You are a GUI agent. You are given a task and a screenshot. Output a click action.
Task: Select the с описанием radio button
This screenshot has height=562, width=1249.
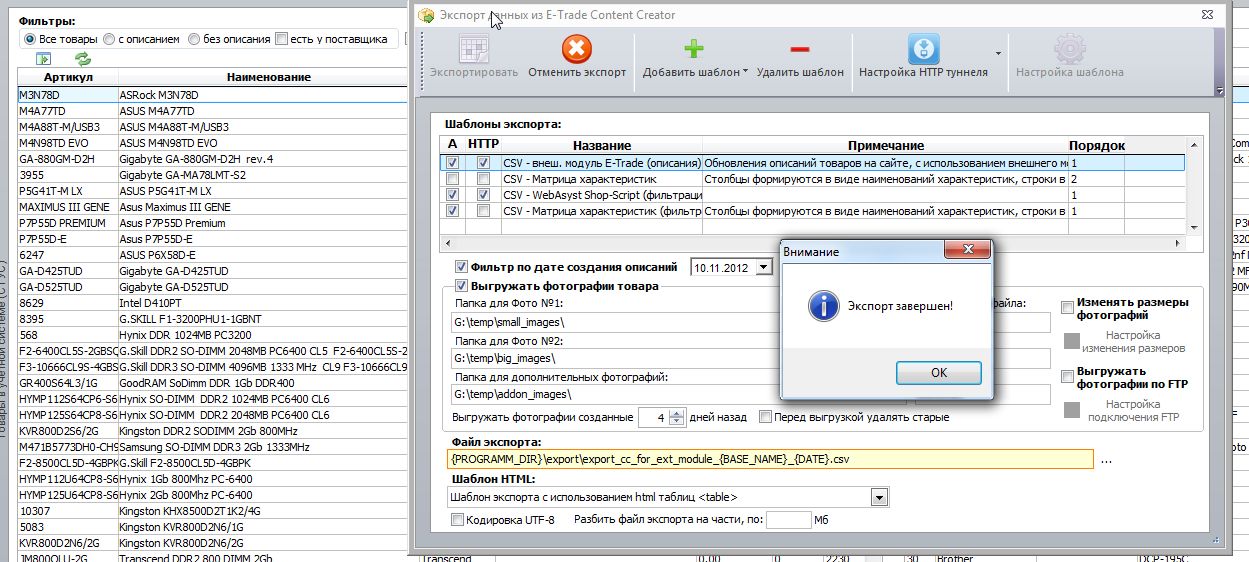pos(109,39)
